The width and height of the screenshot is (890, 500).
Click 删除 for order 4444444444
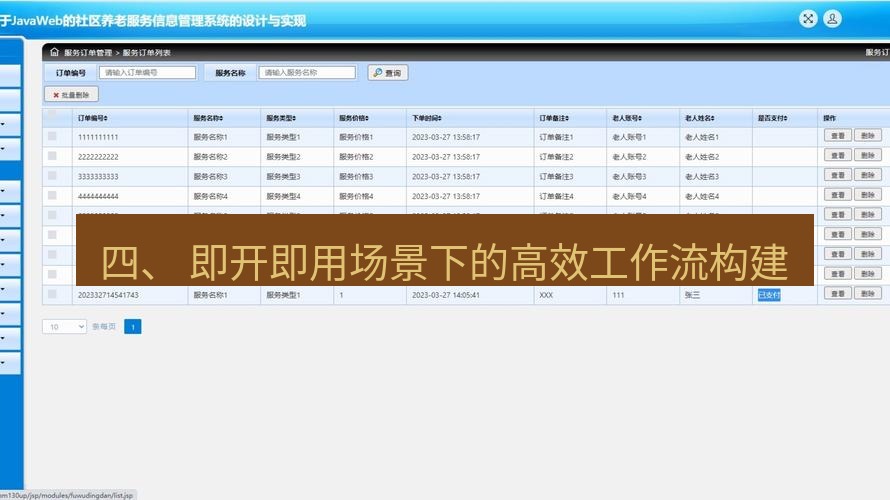tap(868, 195)
